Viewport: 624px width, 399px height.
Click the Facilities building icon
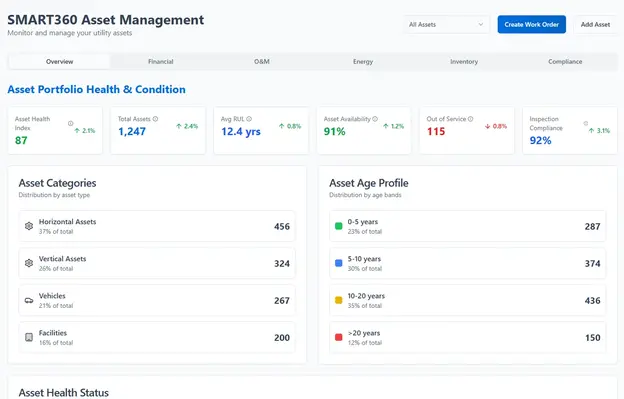[29, 337]
